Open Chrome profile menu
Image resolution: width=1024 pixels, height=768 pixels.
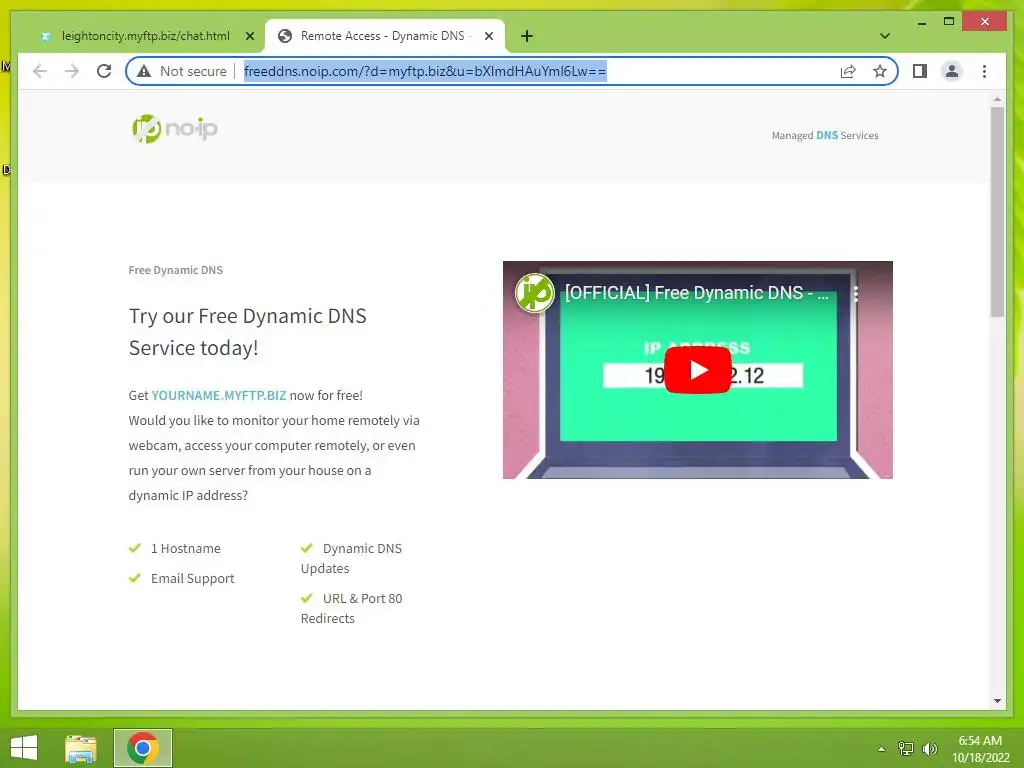click(x=952, y=71)
